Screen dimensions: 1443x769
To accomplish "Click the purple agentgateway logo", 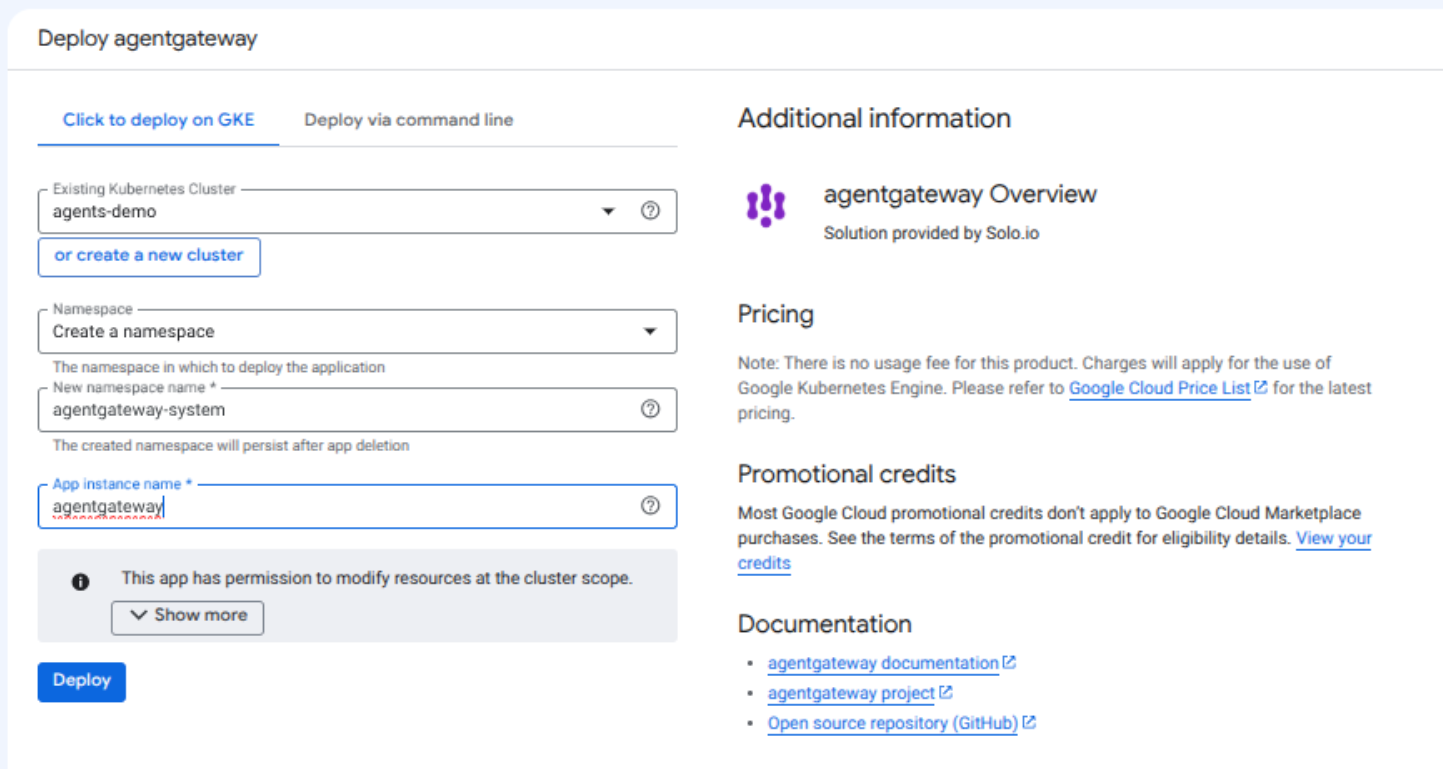I will (x=766, y=205).
